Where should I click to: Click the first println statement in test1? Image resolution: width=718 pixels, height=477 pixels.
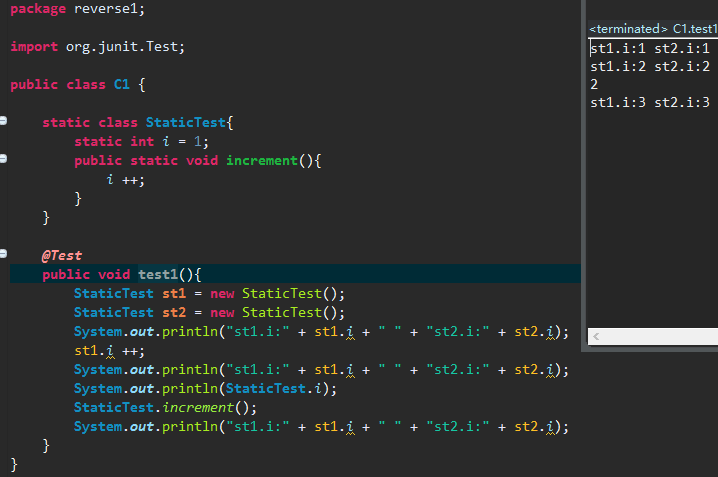click(x=321, y=332)
